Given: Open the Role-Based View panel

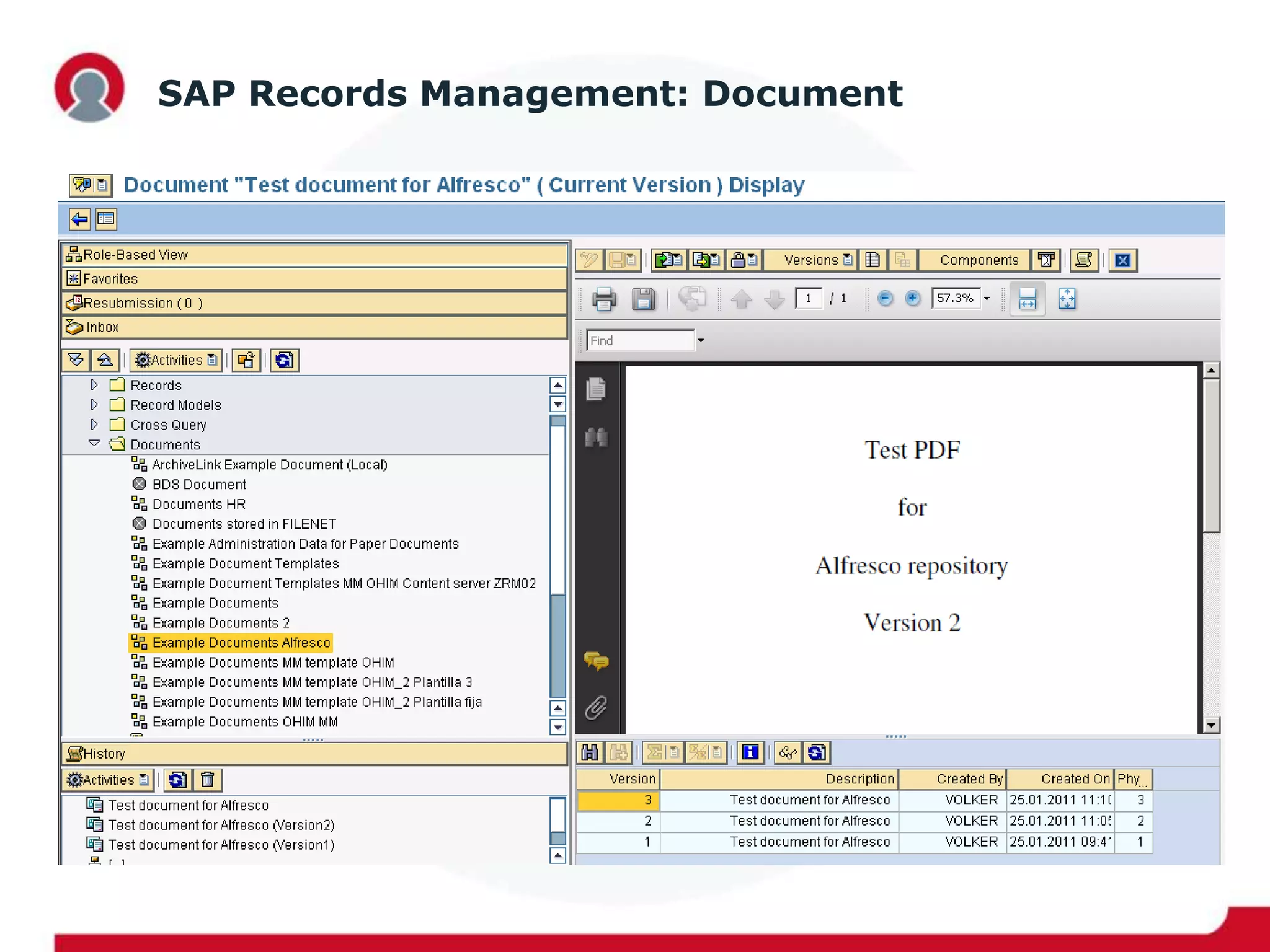Looking at the screenshot, I should pyautogui.click(x=314, y=255).
